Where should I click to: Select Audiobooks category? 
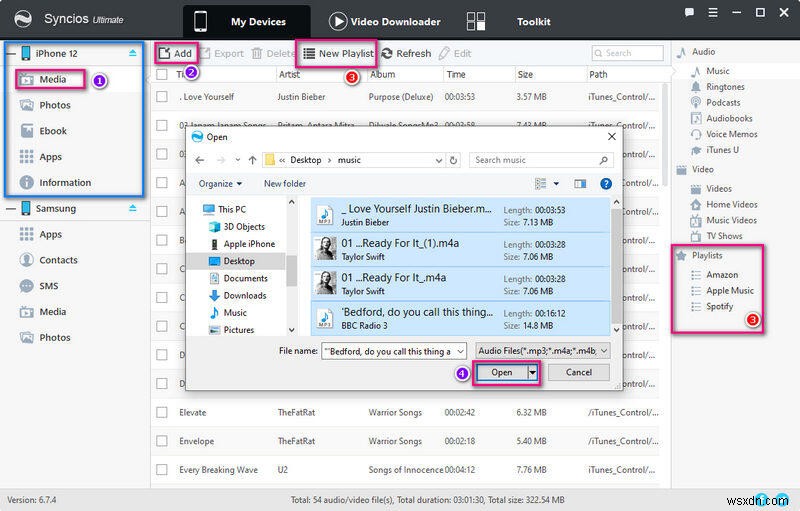pyautogui.click(x=729, y=118)
